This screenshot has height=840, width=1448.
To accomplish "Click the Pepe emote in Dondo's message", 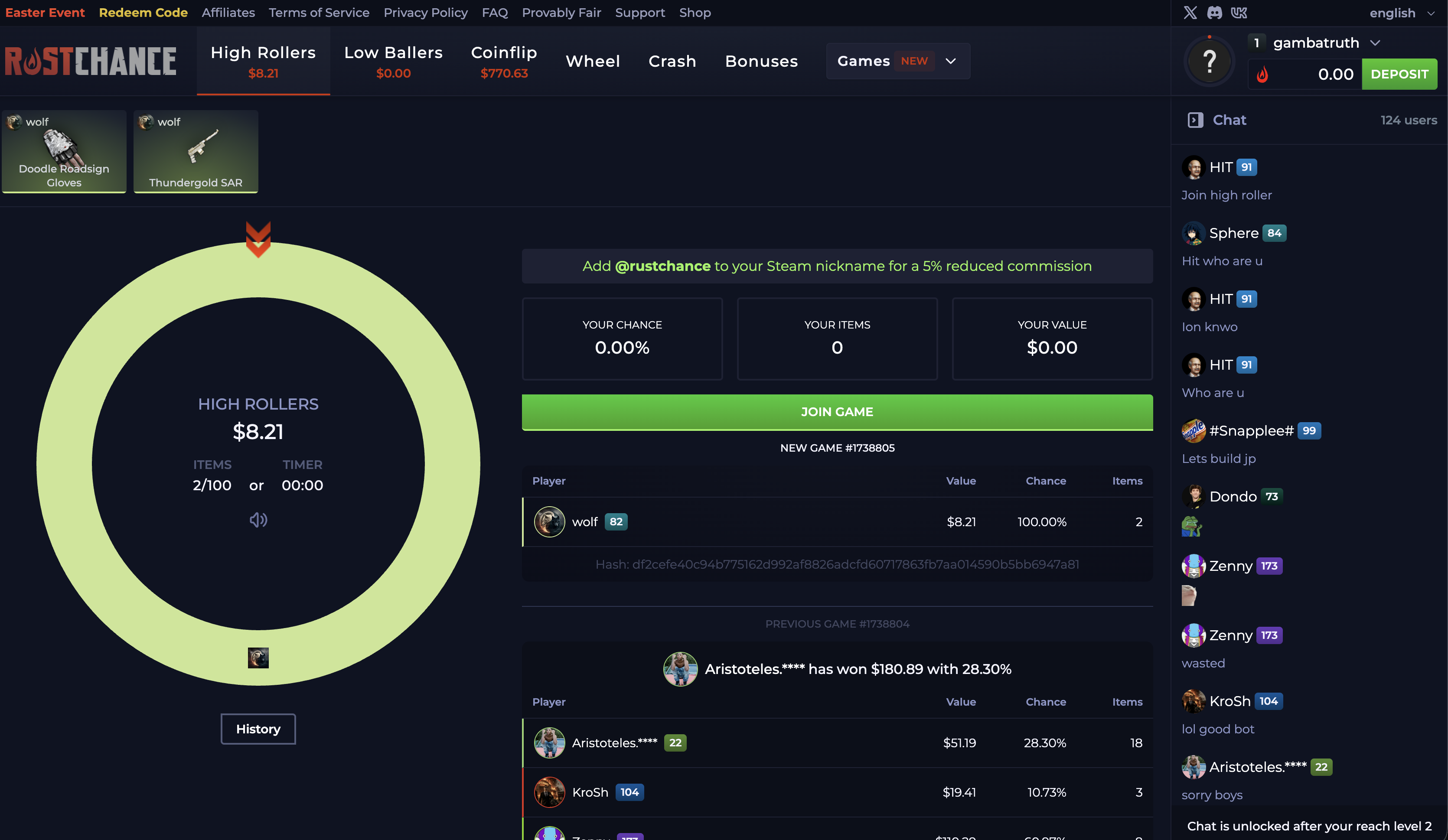I will tap(1192, 526).
